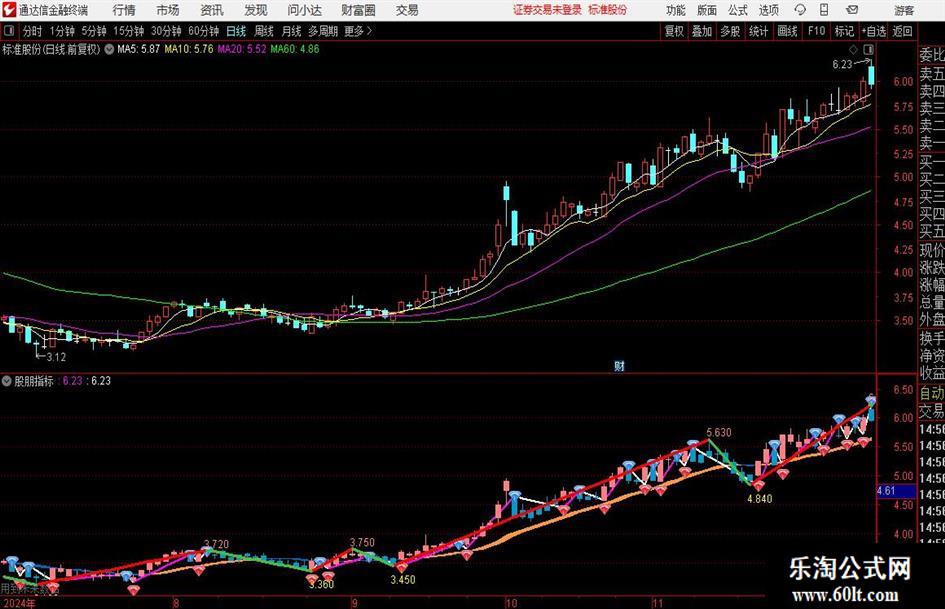This screenshot has height=609, width=945.
Task: Open the 问小达 menu
Action: click(304, 10)
